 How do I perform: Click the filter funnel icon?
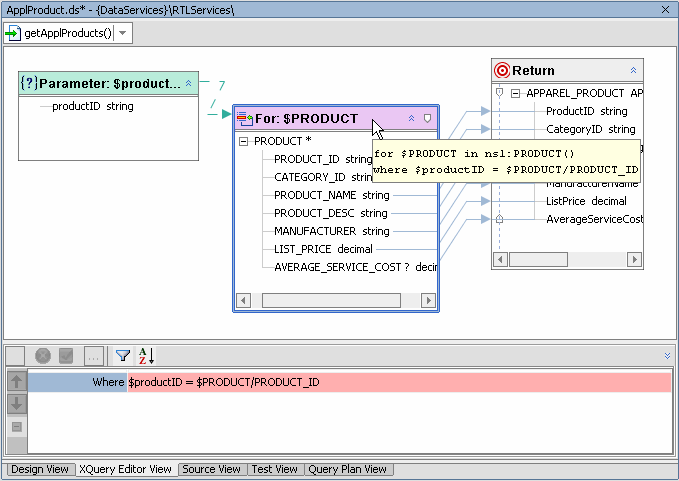coord(123,356)
